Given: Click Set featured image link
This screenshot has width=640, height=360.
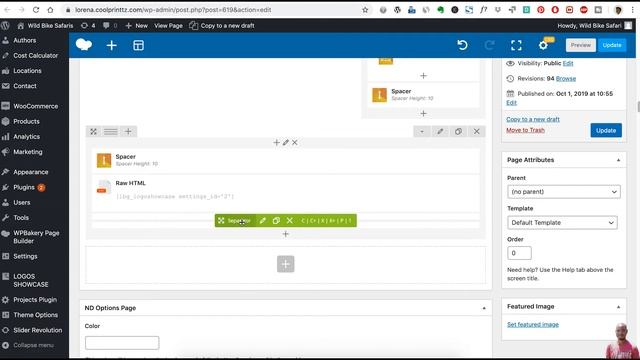Looking at the screenshot, I should (x=533, y=324).
